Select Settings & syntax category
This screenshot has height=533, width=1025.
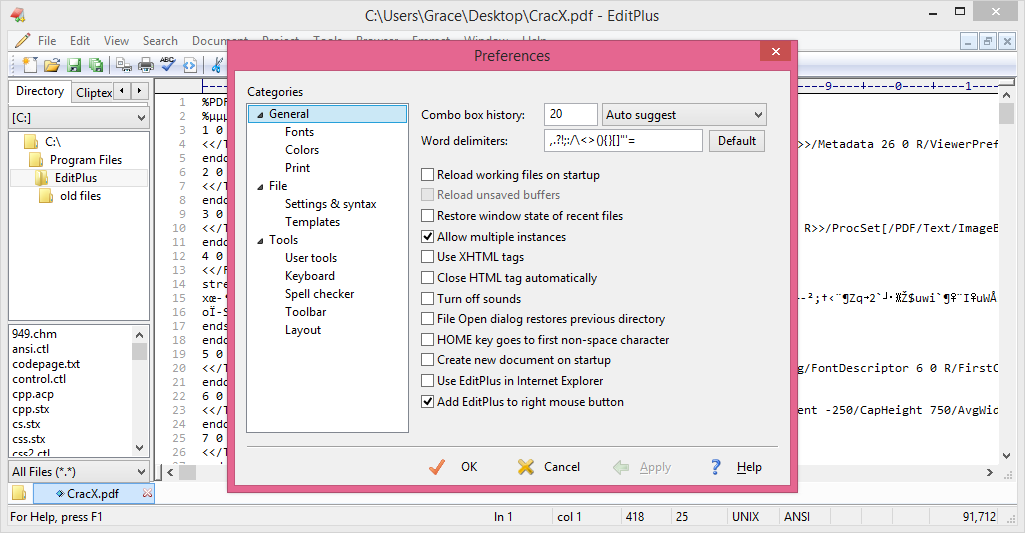pyautogui.click(x=331, y=204)
